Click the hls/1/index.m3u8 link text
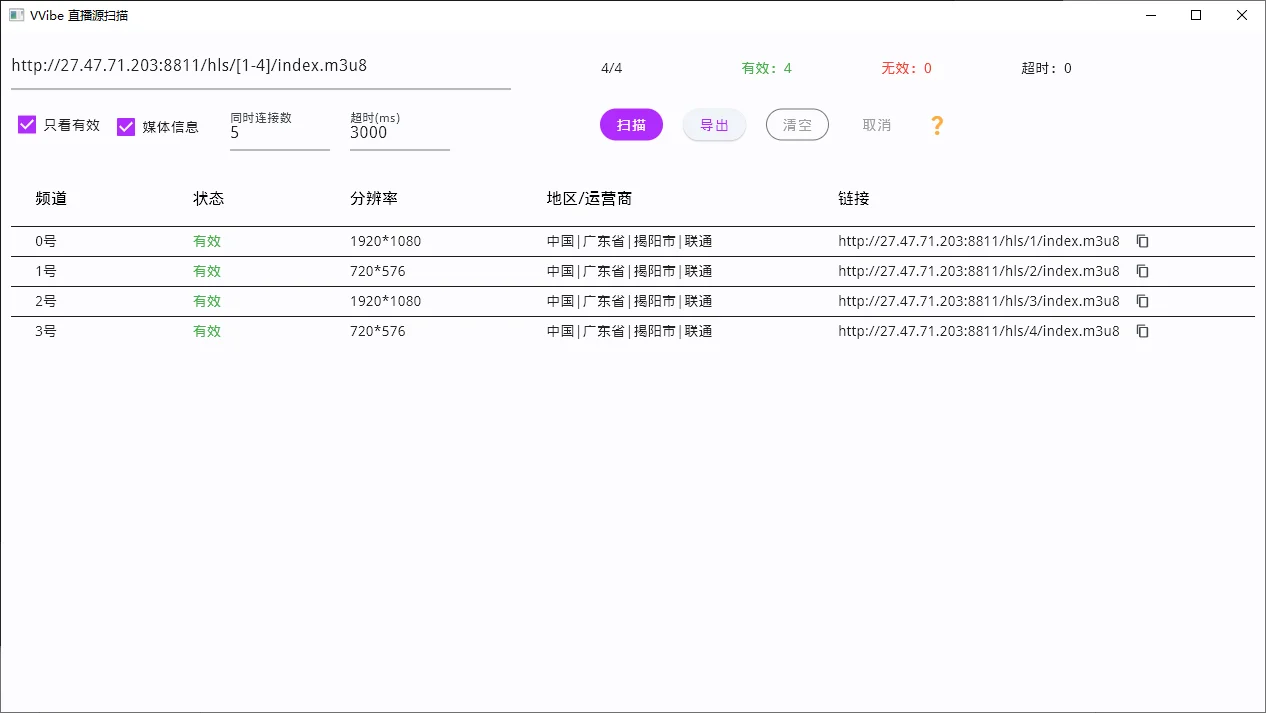This screenshot has height=713, width=1266. pos(979,241)
